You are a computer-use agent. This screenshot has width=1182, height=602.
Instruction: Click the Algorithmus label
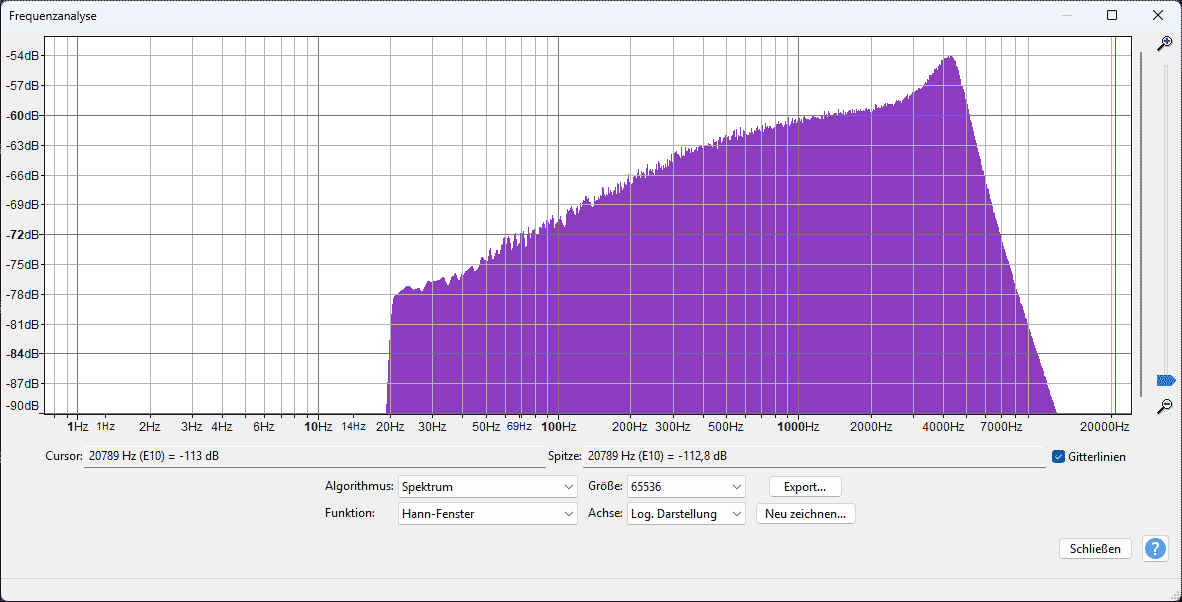click(x=359, y=487)
